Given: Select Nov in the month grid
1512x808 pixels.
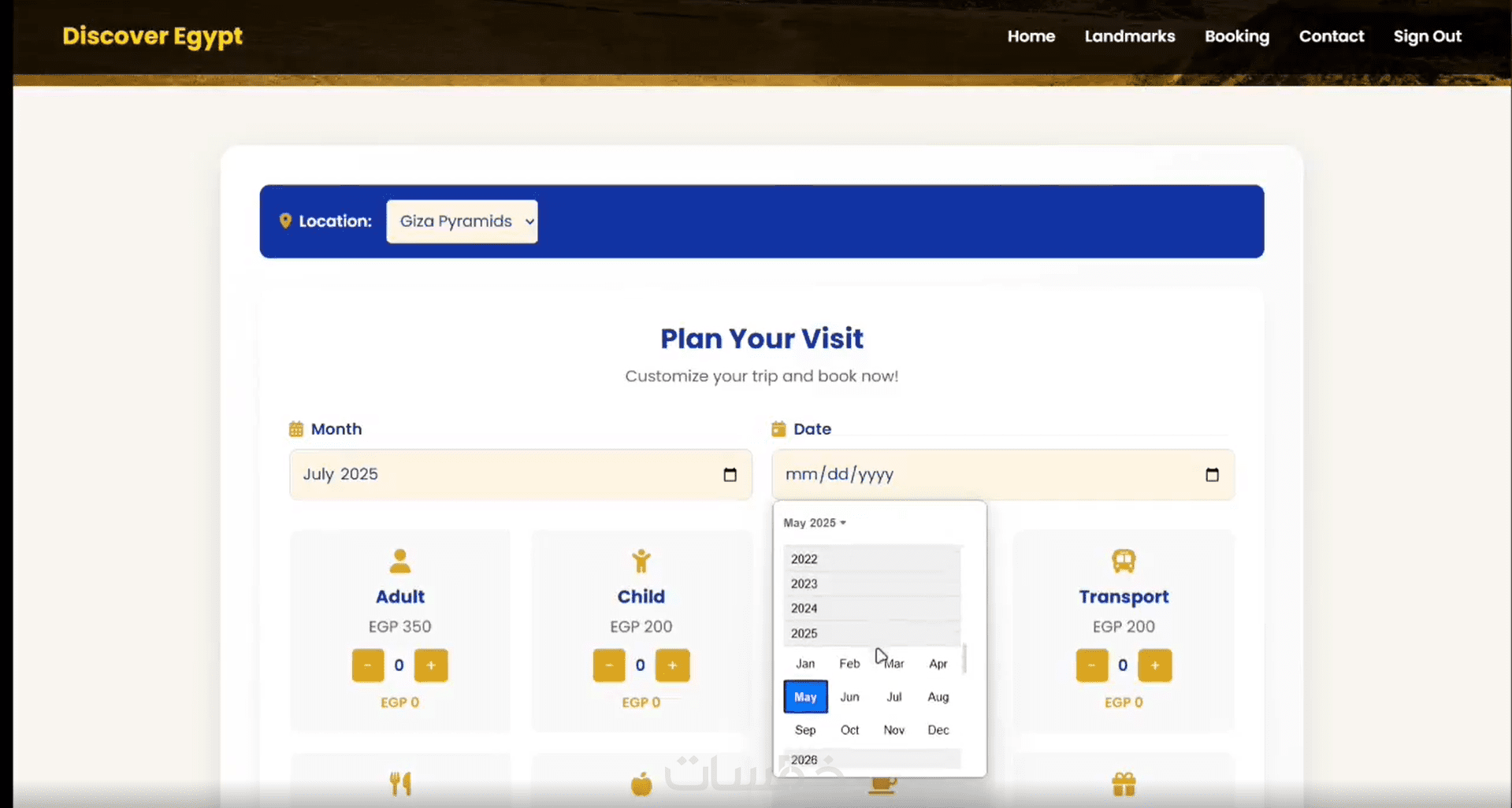Looking at the screenshot, I should click(894, 730).
